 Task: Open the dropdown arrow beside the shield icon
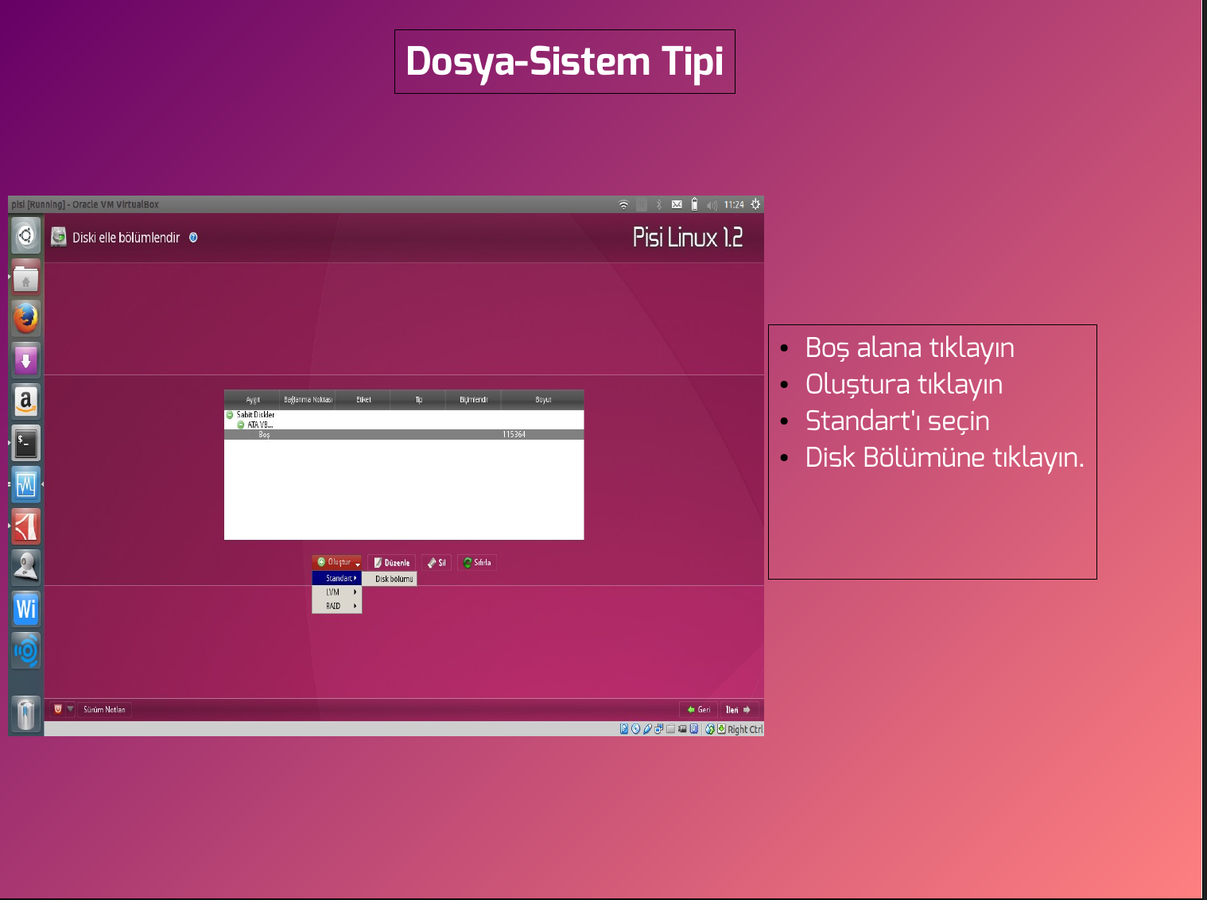pos(70,709)
